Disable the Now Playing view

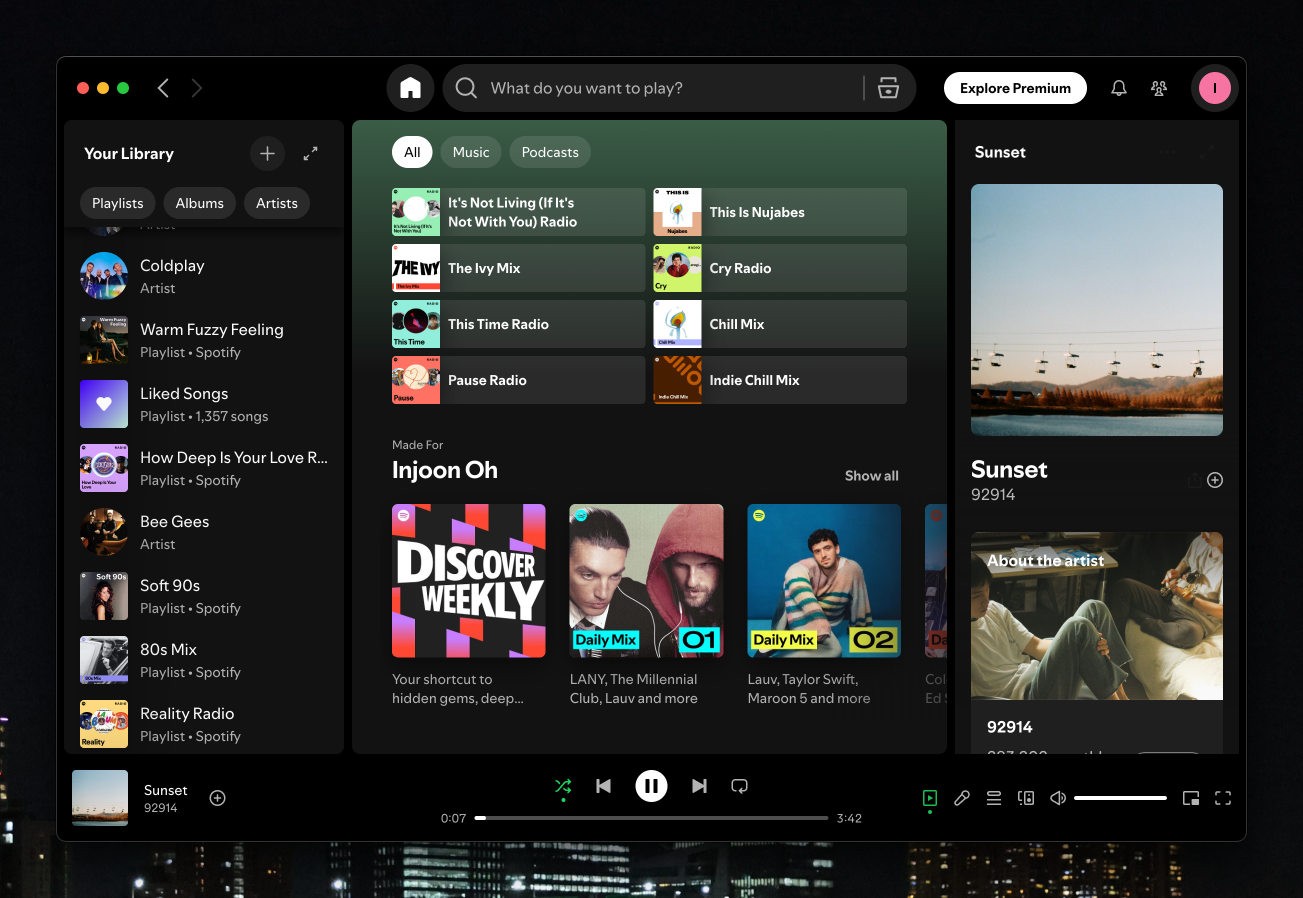(x=929, y=798)
